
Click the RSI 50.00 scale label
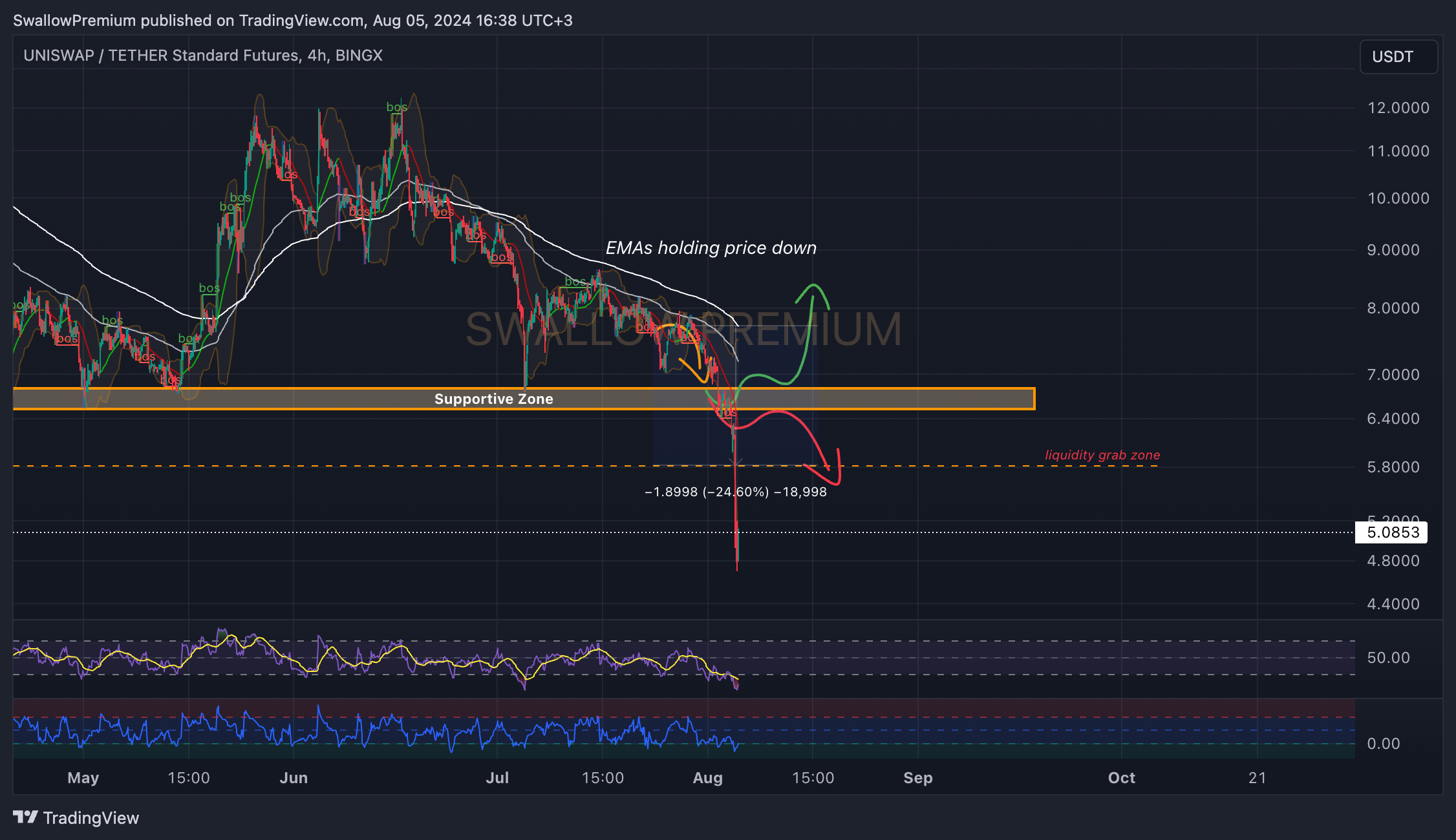click(1388, 658)
